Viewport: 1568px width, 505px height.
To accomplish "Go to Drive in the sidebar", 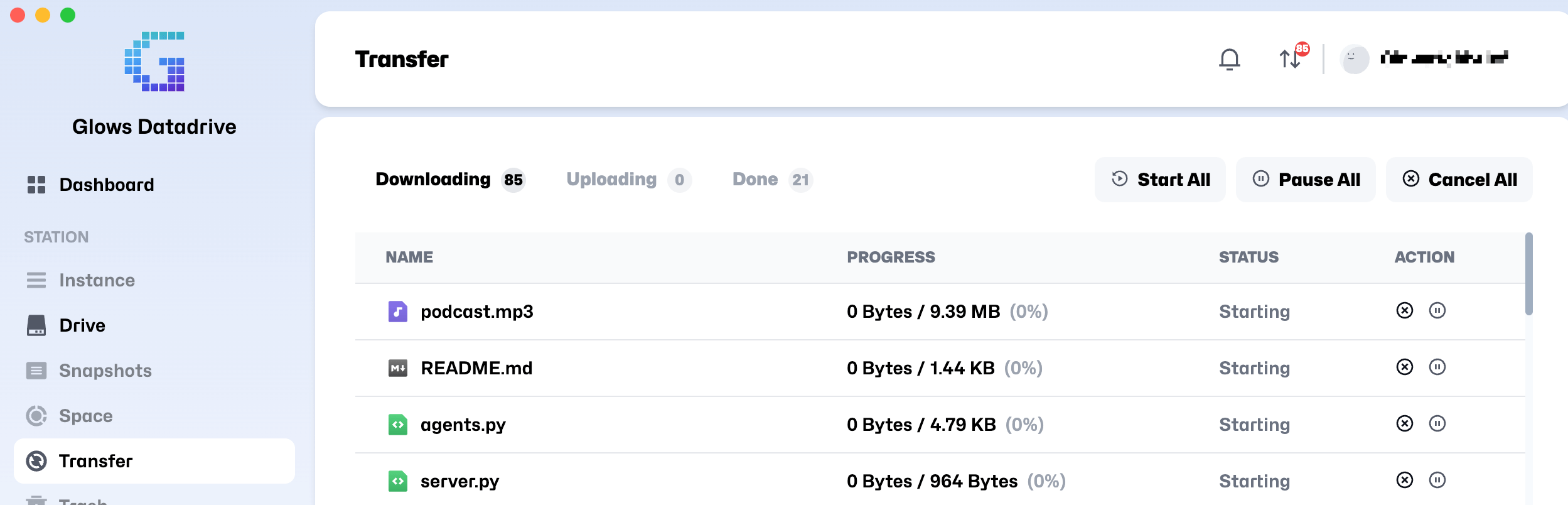I will pyautogui.click(x=82, y=325).
